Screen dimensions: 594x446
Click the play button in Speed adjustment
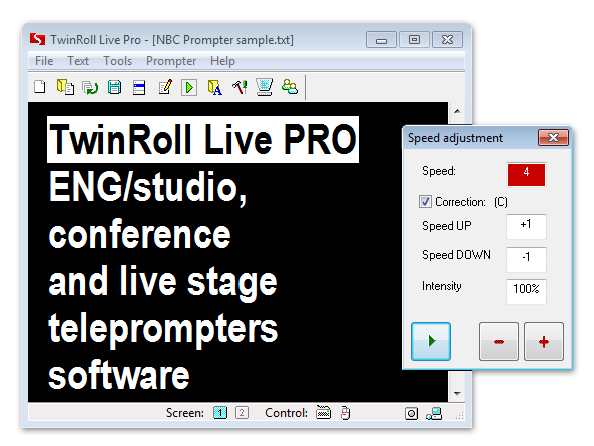pyautogui.click(x=431, y=341)
